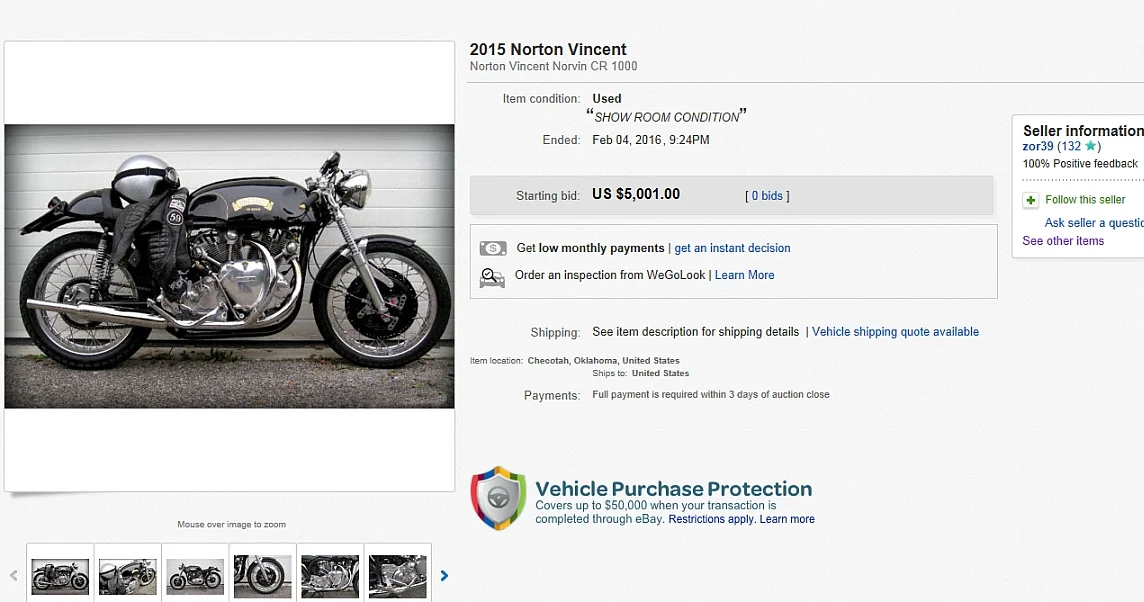Click the WeGoLook vehicle inspection icon
The width and height of the screenshot is (1144, 602).
pos(493,277)
